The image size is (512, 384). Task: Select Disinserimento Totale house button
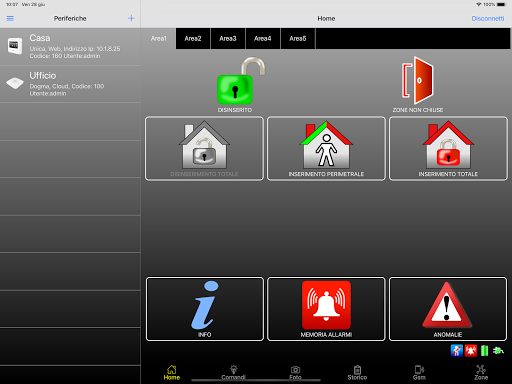tap(204, 148)
